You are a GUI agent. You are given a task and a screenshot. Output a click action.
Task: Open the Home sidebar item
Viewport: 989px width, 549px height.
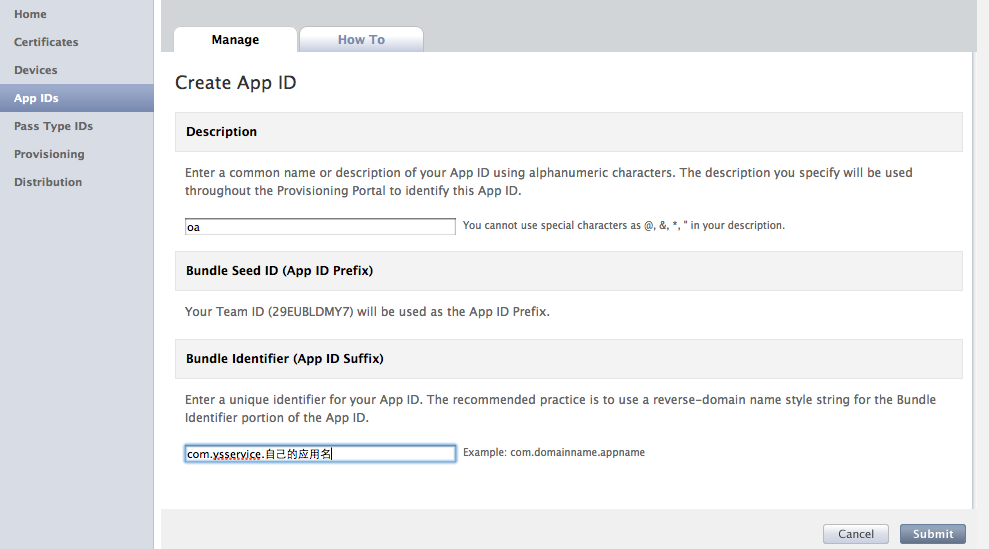(30, 14)
